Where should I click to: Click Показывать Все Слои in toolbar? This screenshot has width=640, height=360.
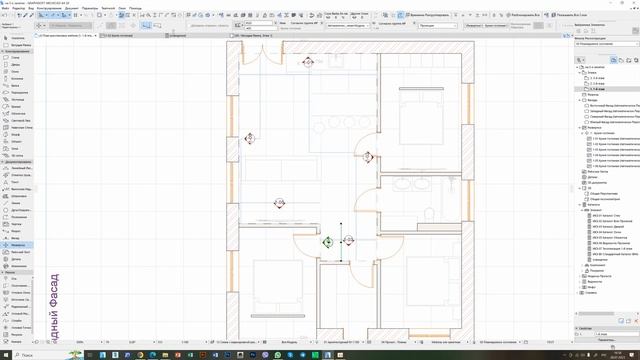click(569, 15)
